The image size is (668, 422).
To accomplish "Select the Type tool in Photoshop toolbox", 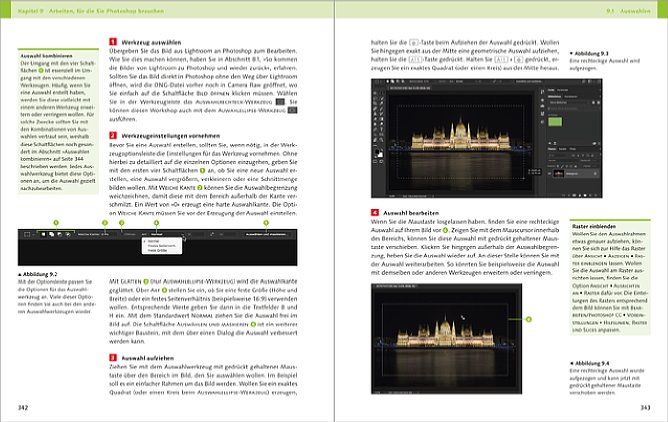I will (x=381, y=129).
